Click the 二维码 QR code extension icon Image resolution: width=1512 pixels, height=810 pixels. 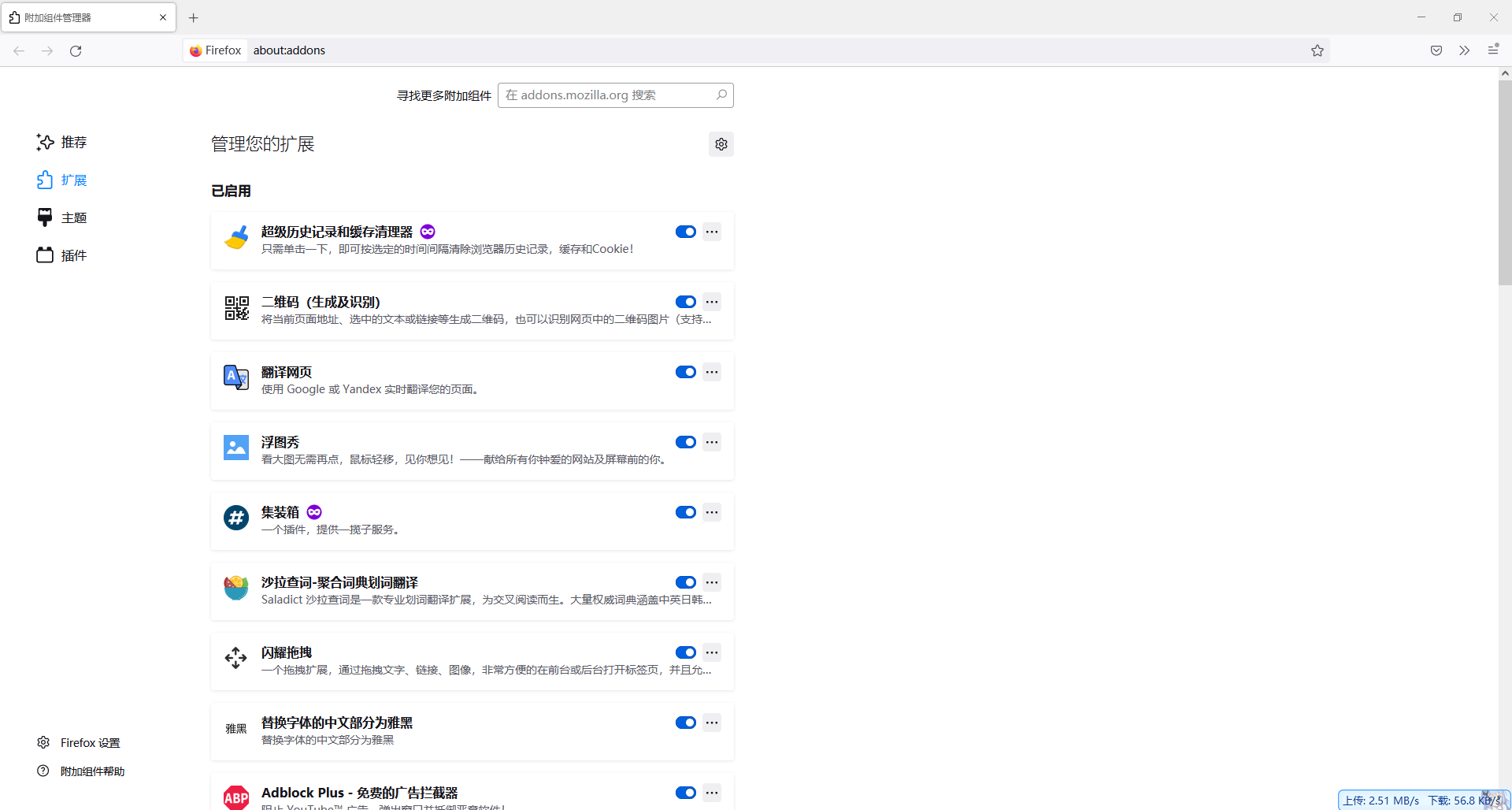click(235, 308)
